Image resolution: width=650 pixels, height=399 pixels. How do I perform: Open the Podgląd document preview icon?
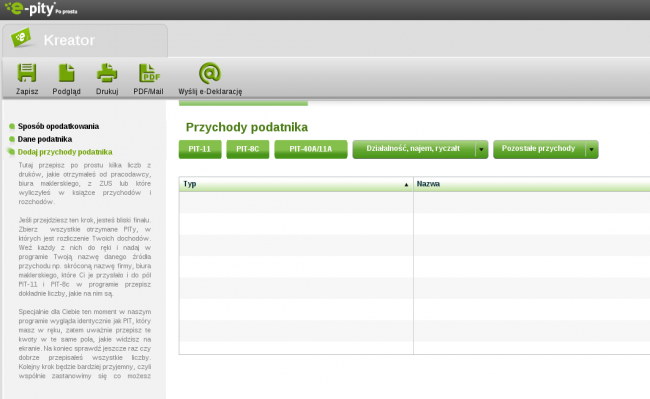click(66, 73)
